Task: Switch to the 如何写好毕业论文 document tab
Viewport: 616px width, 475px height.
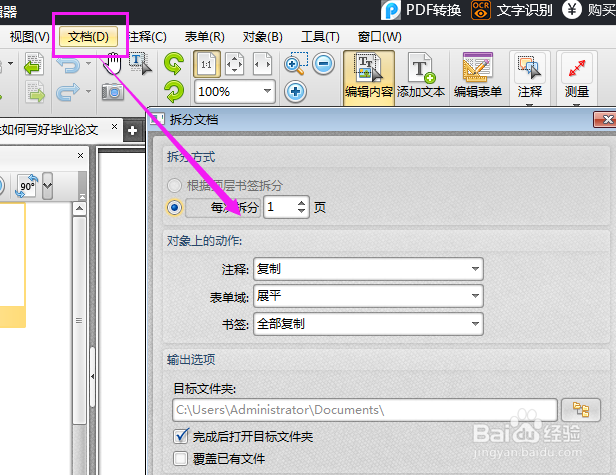Action: [49, 129]
